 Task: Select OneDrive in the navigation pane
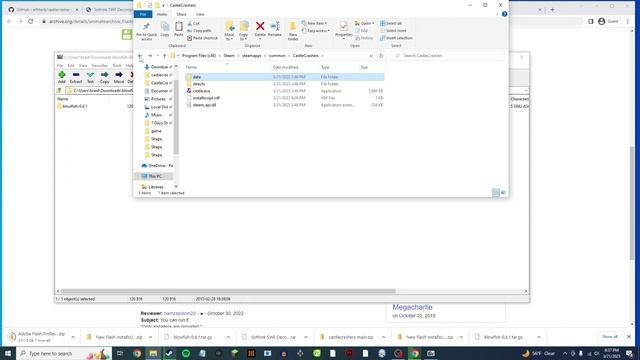(x=157, y=166)
